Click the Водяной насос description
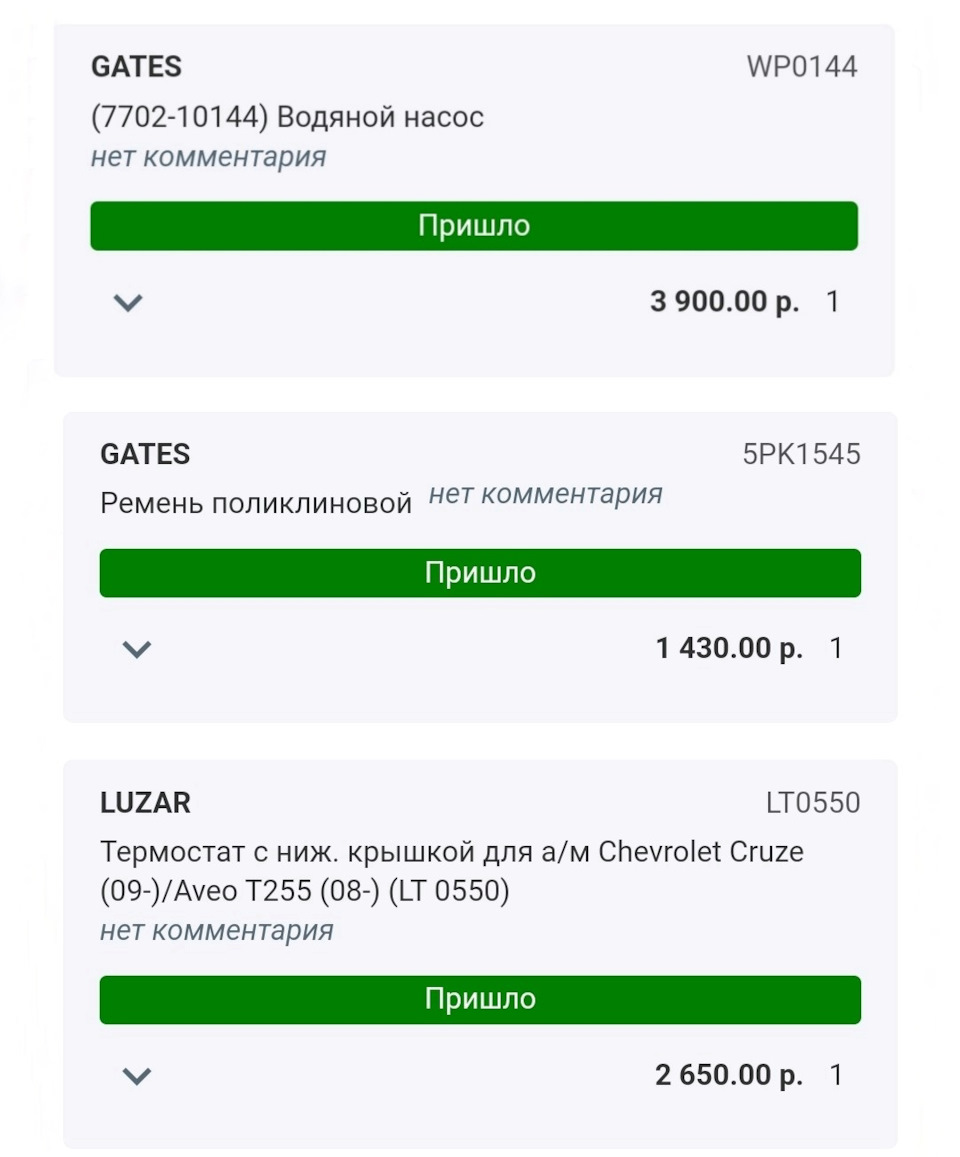Image resolution: width=960 pixels, height=1157 pixels. [287, 117]
